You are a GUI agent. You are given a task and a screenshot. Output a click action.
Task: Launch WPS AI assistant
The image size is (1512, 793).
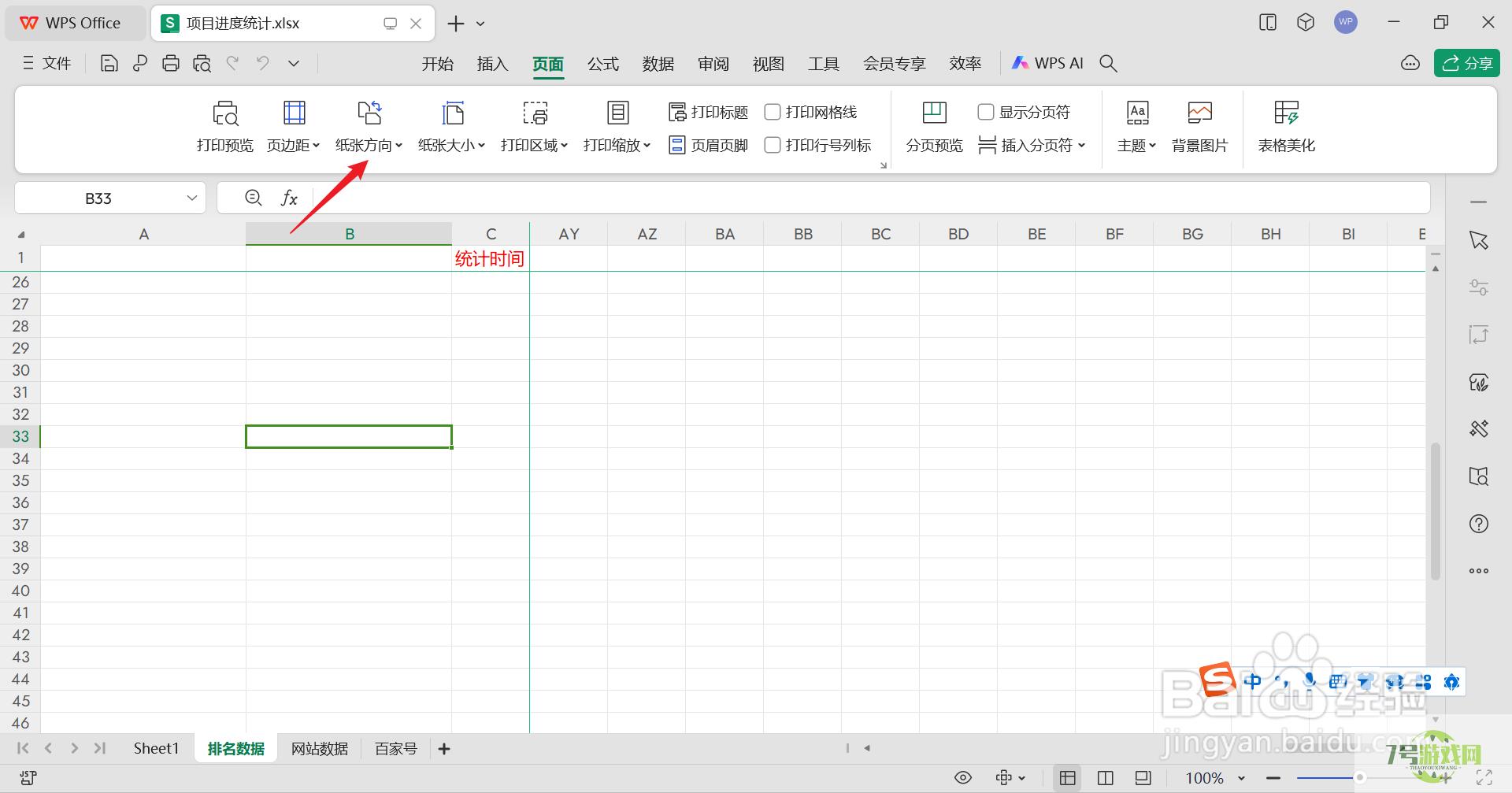pos(1047,64)
